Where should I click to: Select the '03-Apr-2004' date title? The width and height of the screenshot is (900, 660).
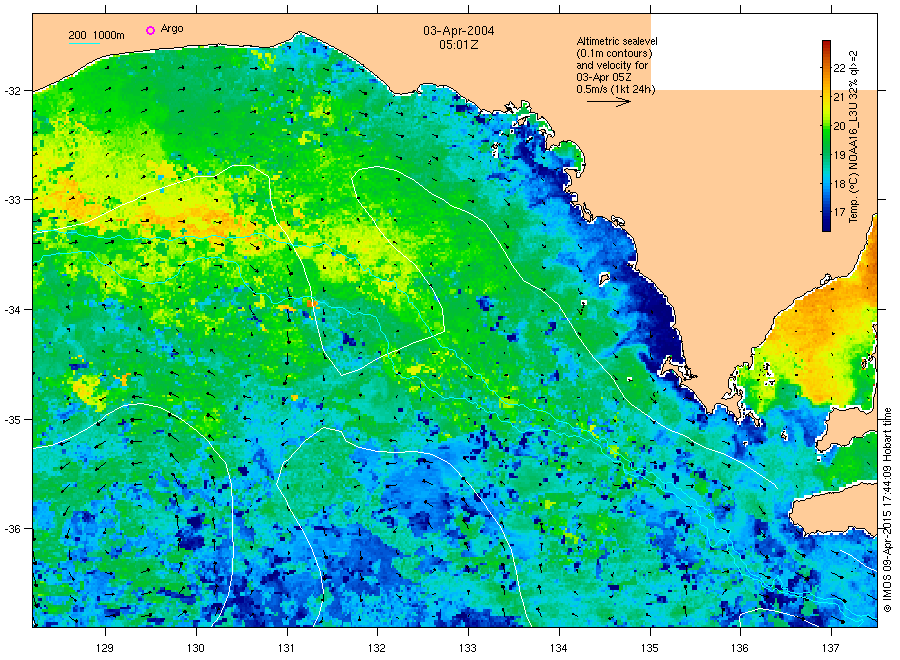coord(459,30)
